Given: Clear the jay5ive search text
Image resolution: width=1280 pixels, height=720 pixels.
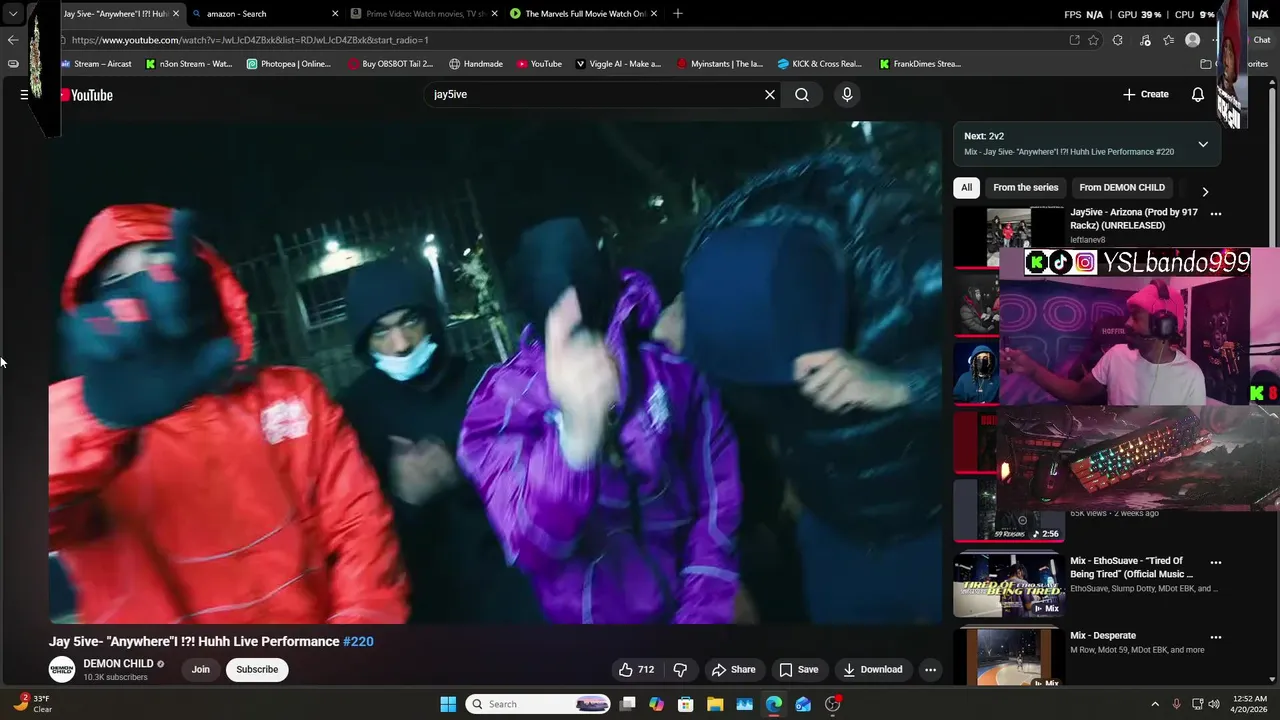Looking at the screenshot, I should 770,94.
